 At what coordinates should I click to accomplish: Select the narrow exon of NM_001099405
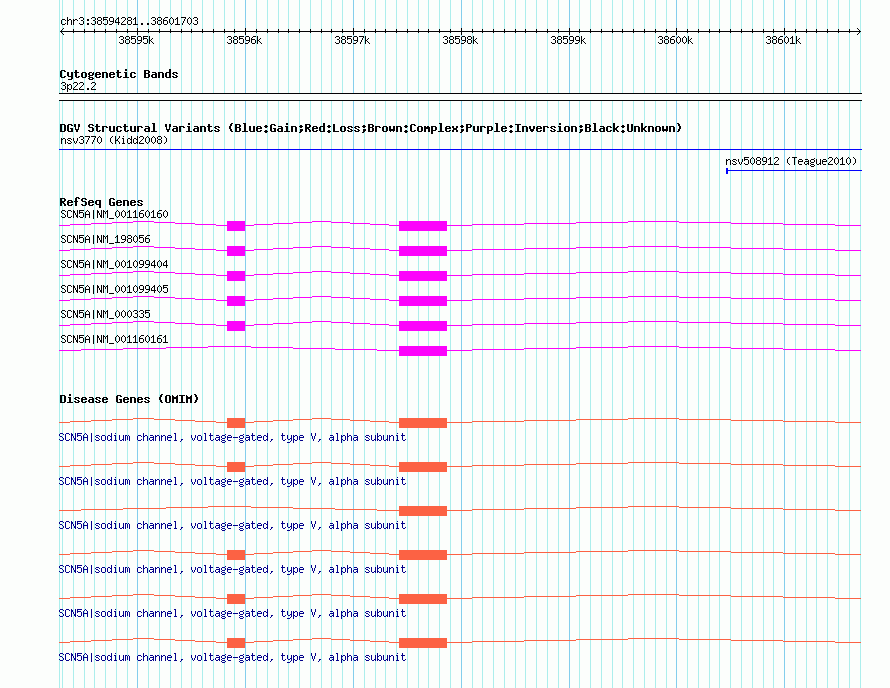[236, 301]
